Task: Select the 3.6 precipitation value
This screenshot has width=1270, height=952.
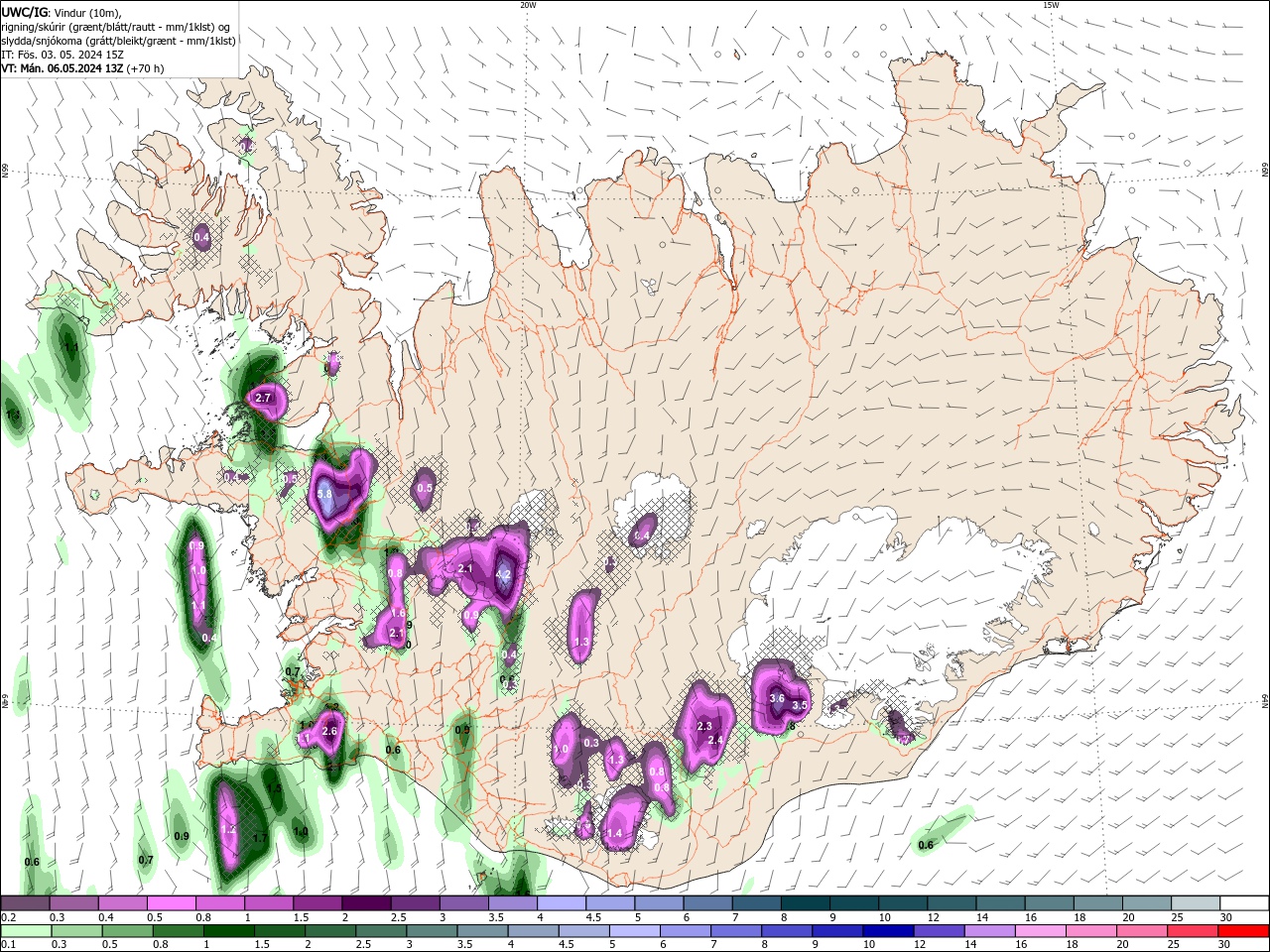Action: 777,698
